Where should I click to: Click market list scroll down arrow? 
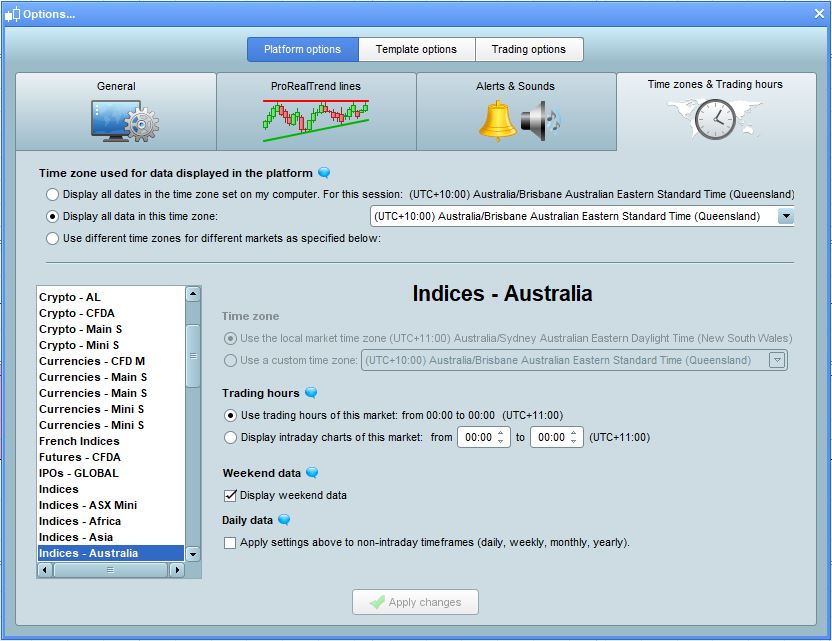click(193, 554)
